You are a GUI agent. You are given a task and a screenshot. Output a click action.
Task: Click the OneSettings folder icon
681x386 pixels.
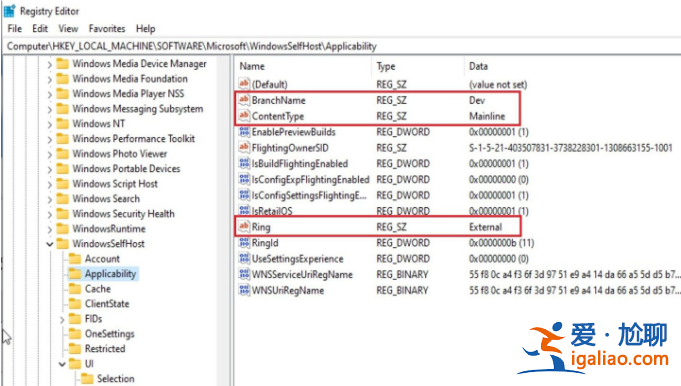point(75,333)
